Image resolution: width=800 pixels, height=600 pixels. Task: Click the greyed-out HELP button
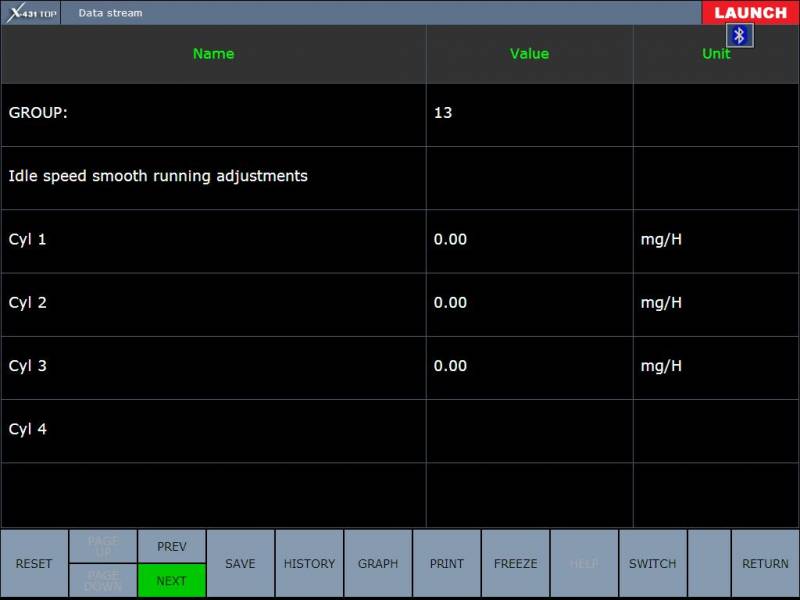coord(584,564)
